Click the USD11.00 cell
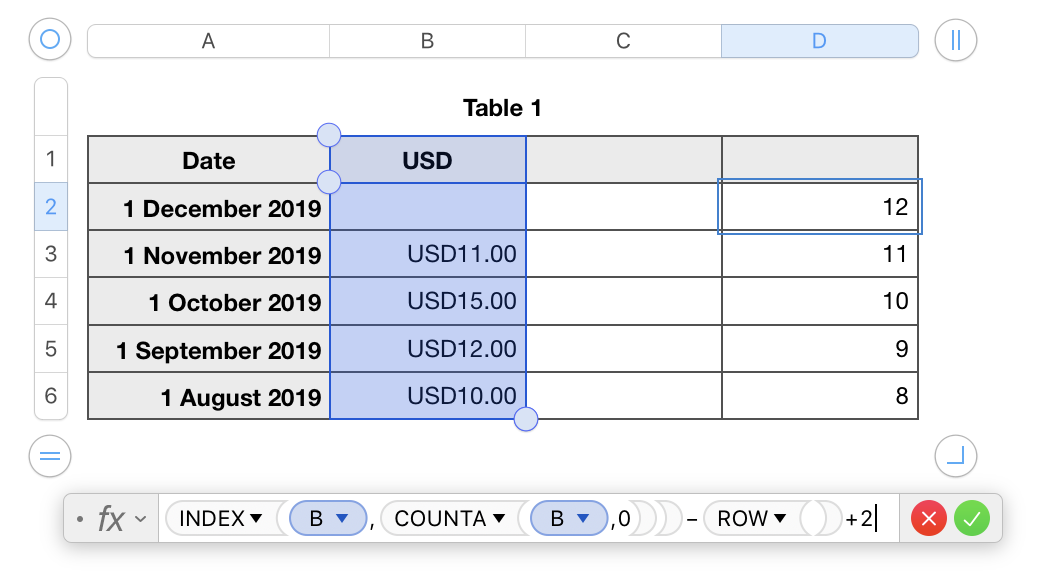1060x580 pixels. click(428, 254)
